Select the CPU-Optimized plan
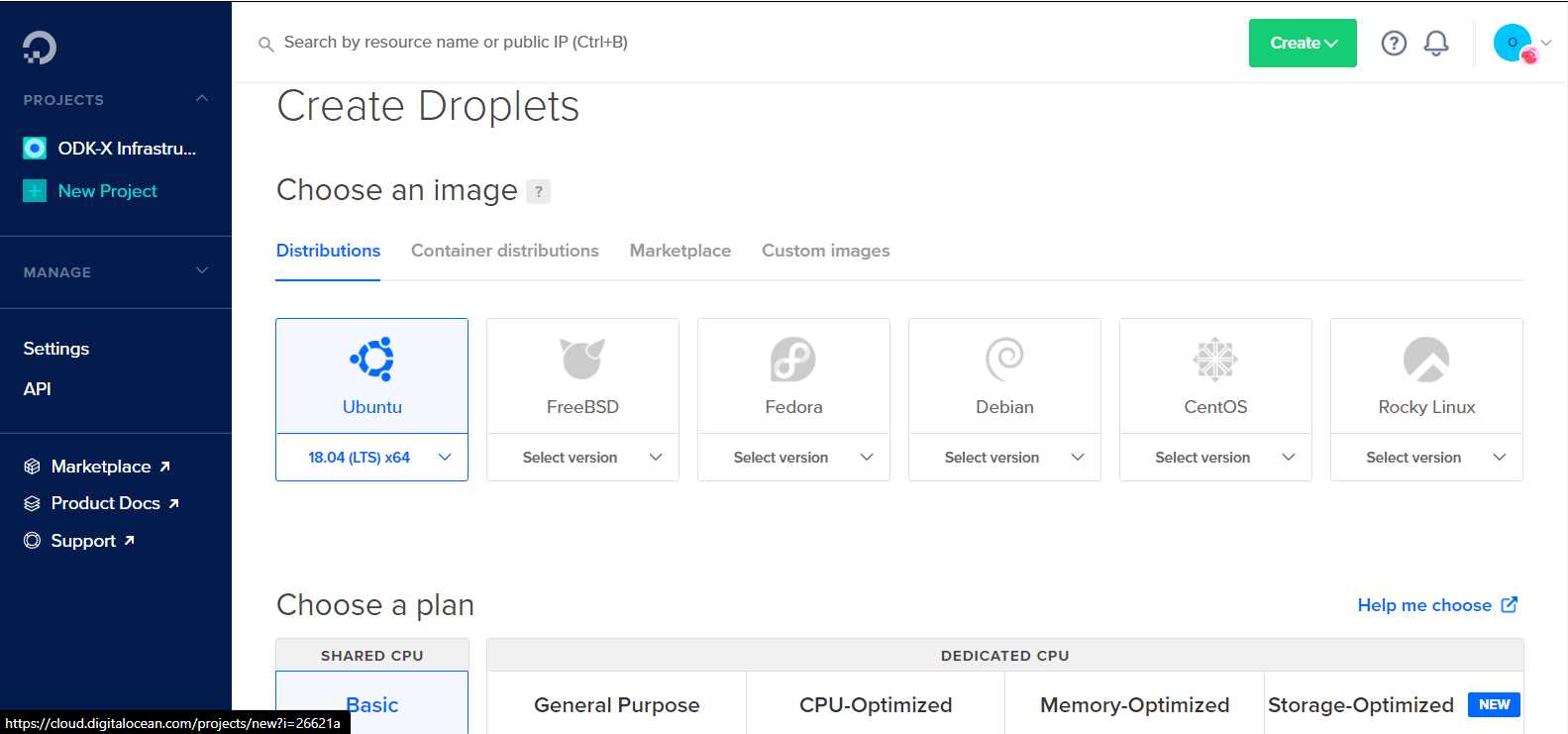The image size is (1568, 734). [x=876, y=704]
